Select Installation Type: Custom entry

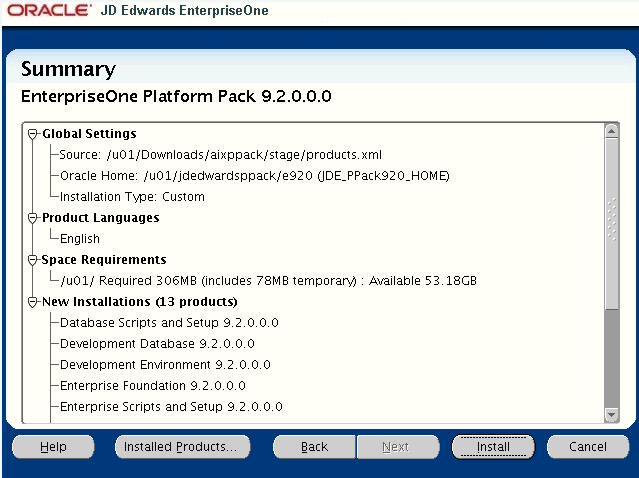point(132,197)
